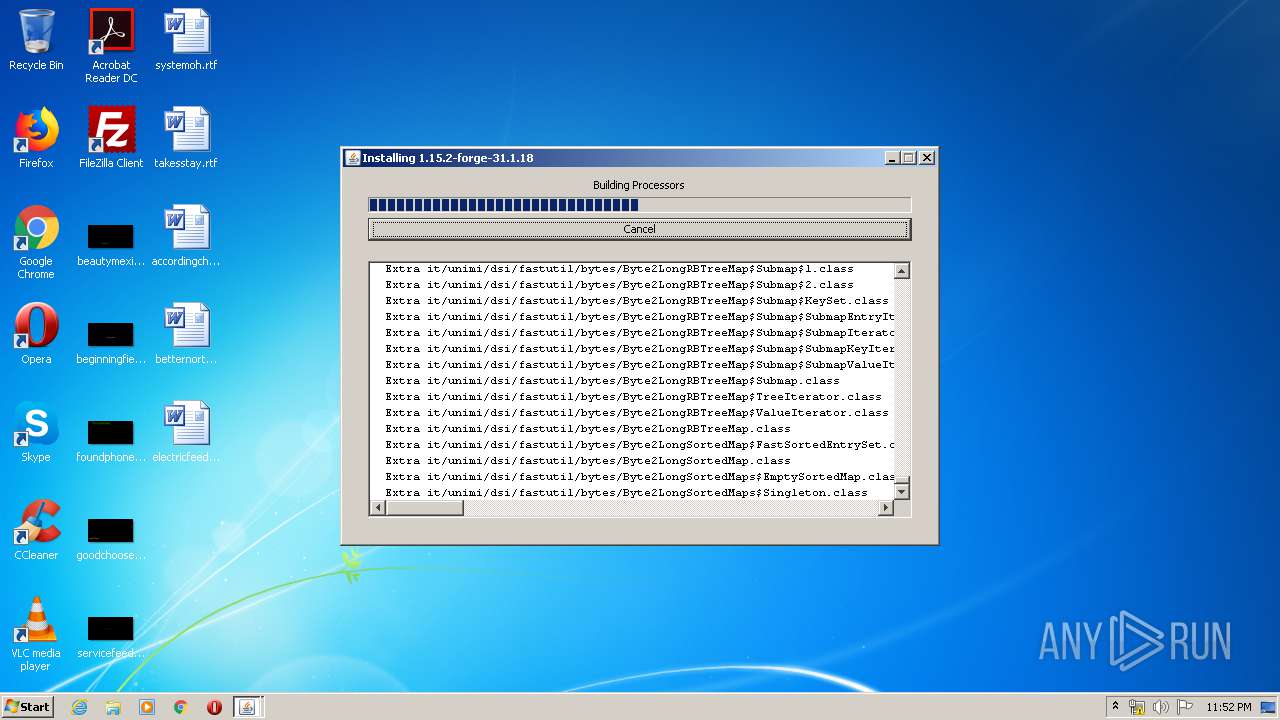Launch Skype desktop shortcut

36,432
